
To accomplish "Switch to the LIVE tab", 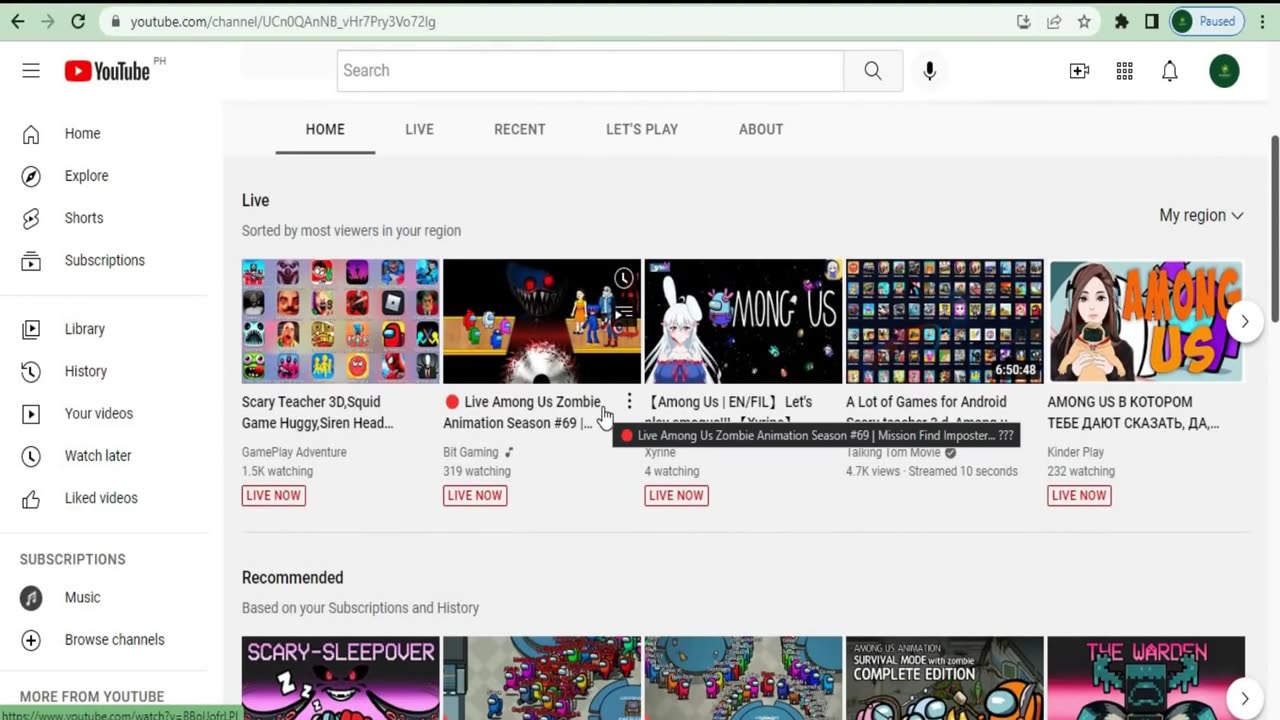I will [419, 129].
